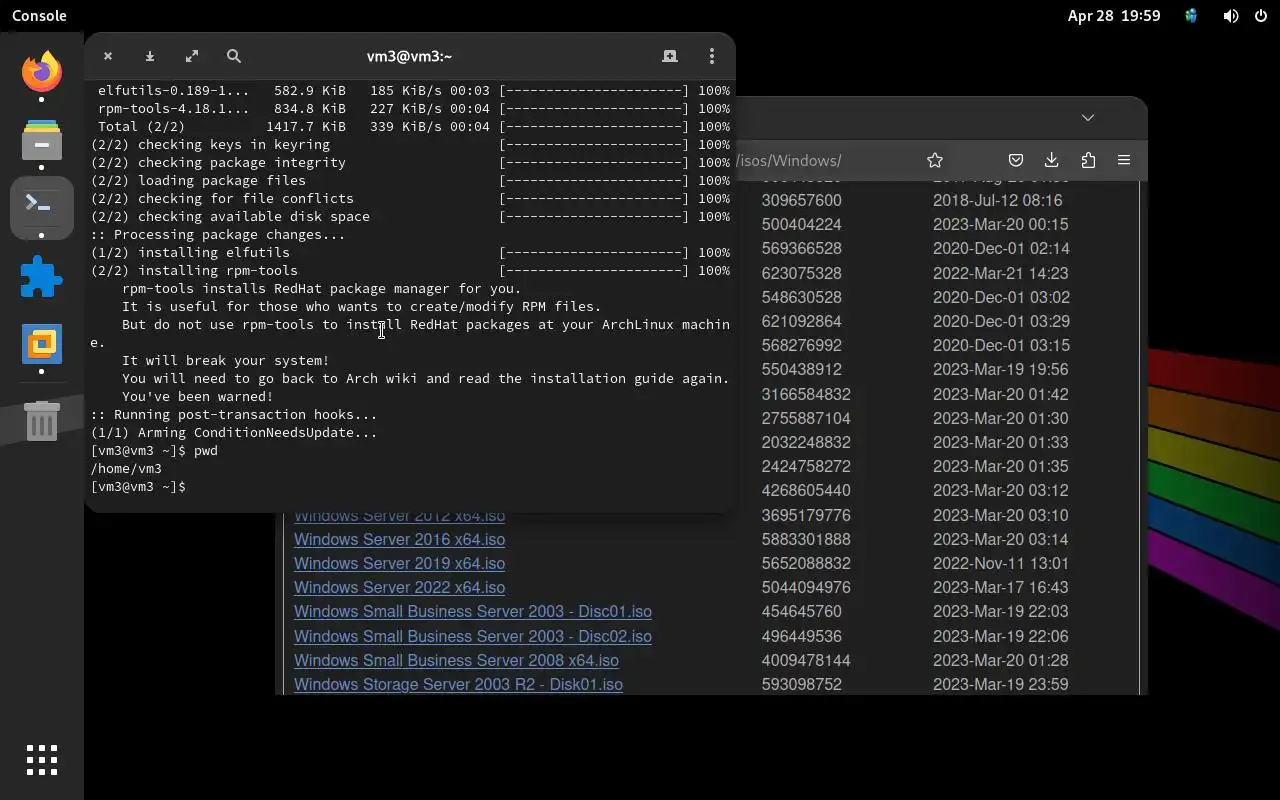
Task: Show applications grid
Action: 42,760
